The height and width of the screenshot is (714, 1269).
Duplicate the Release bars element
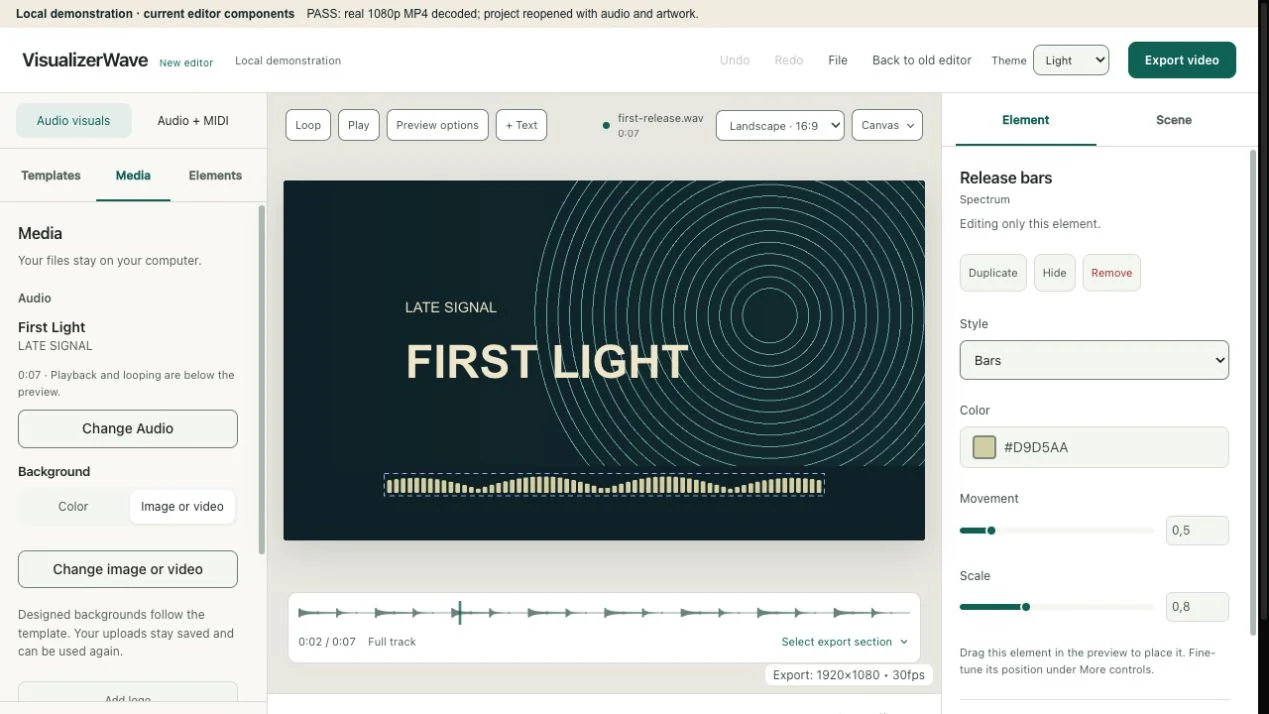(993, 273)
